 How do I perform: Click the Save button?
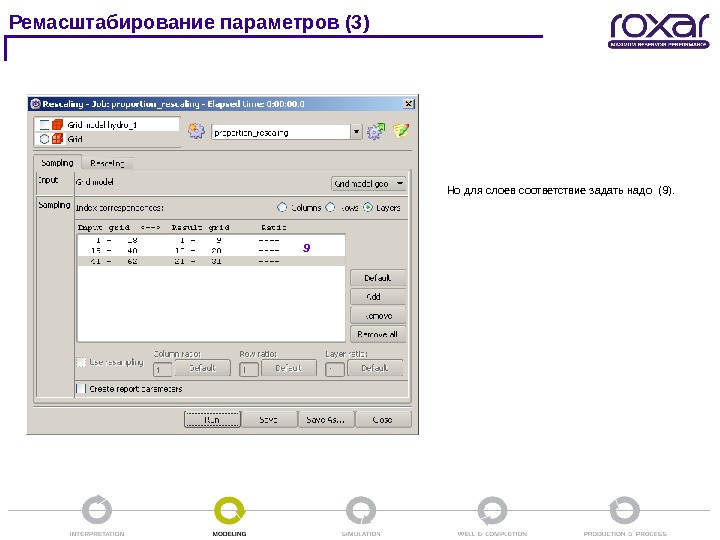click(269, 419)
